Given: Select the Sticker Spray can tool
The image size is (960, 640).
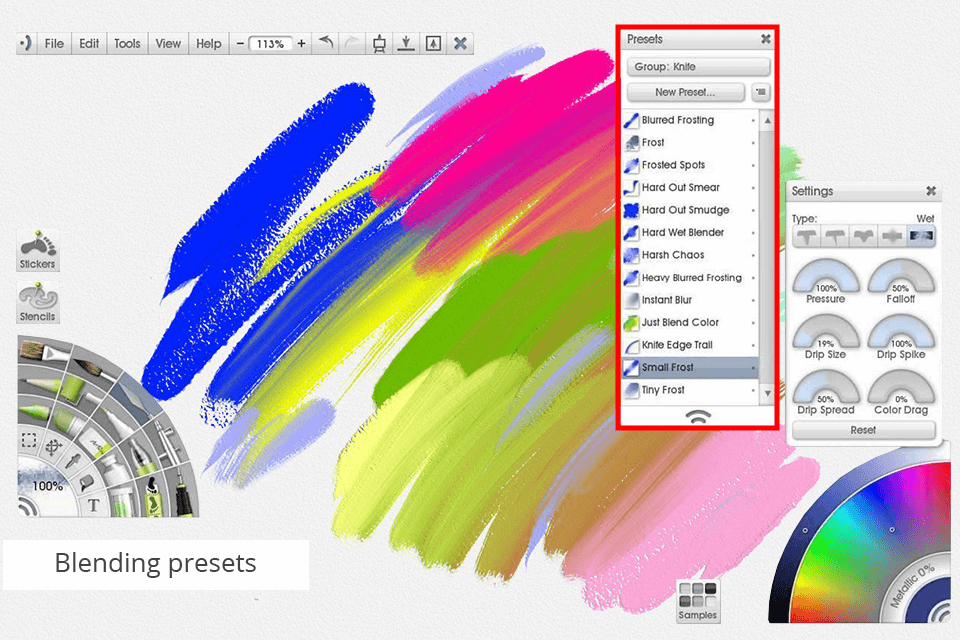Looking at the screenshot, I should [x=152, y=494].
